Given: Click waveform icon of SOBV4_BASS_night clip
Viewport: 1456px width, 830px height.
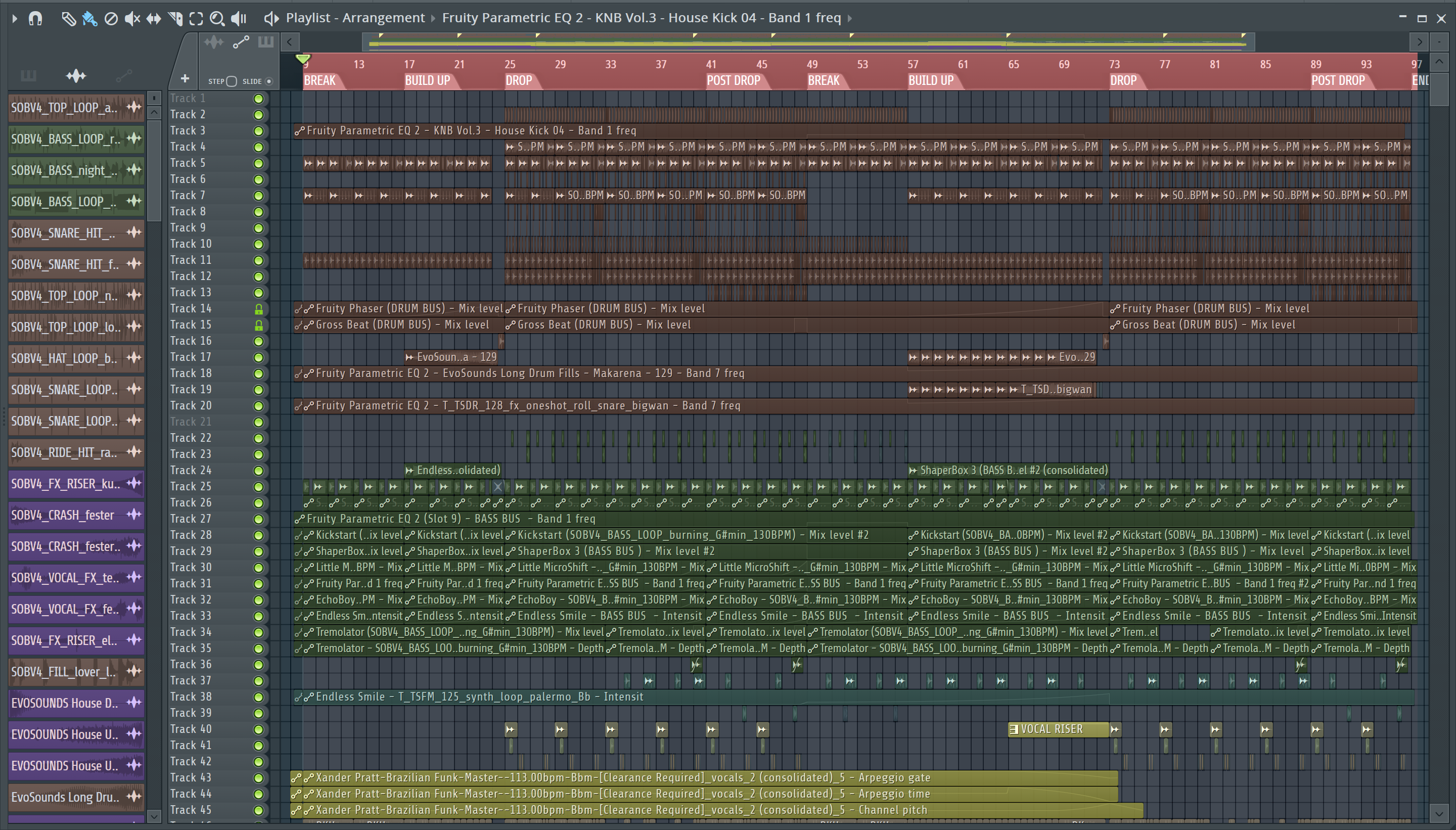Looking at the screenshot, I should coord(134,170).
